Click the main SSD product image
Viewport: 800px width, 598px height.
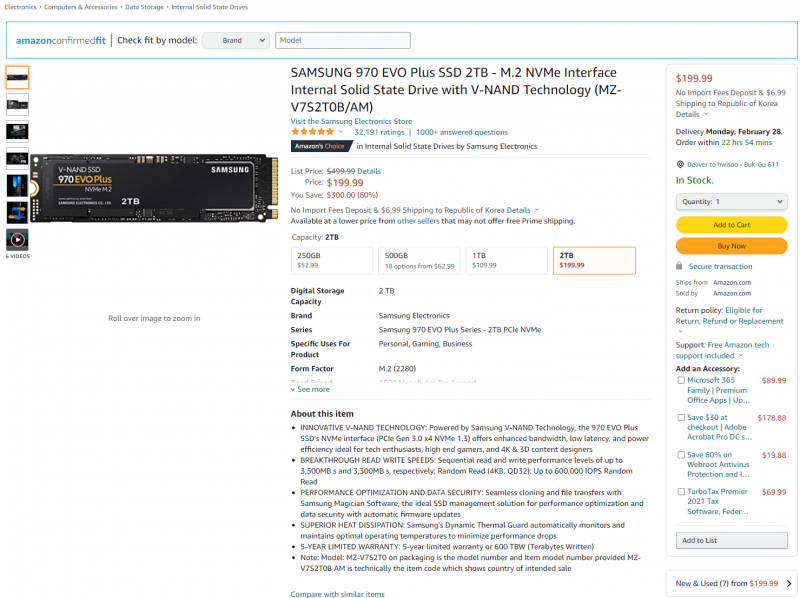click(154, 188)
